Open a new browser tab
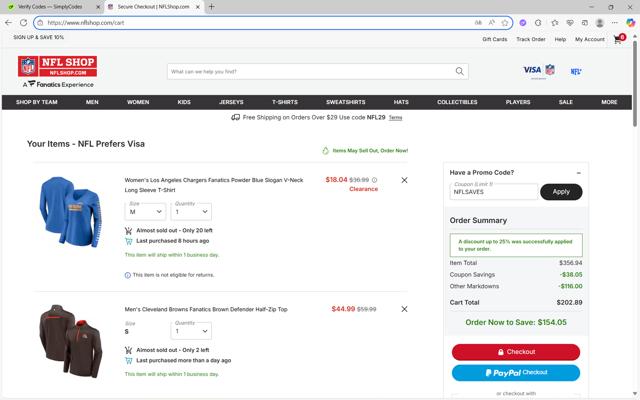Screen dimensions: 640x400 point(211,7)
